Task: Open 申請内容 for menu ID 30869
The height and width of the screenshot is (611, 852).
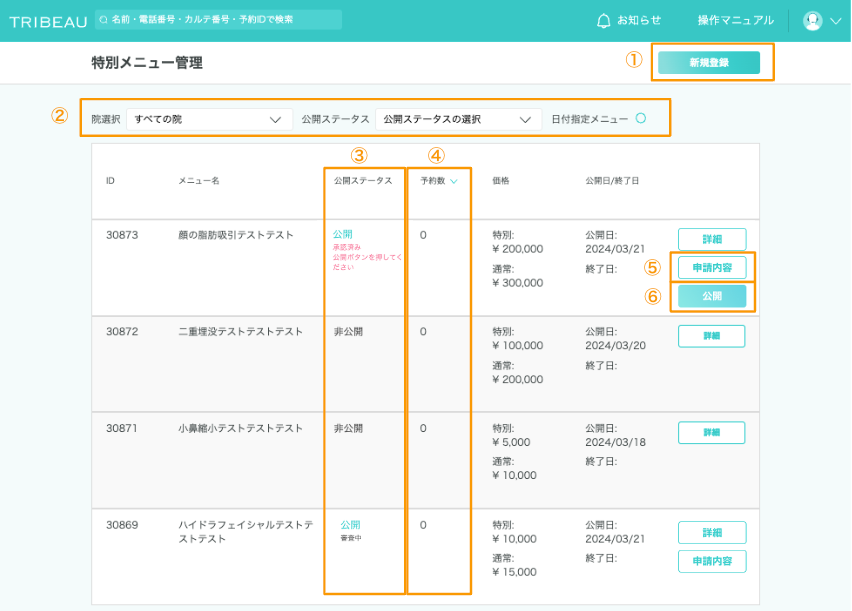Action: (711, 561)
